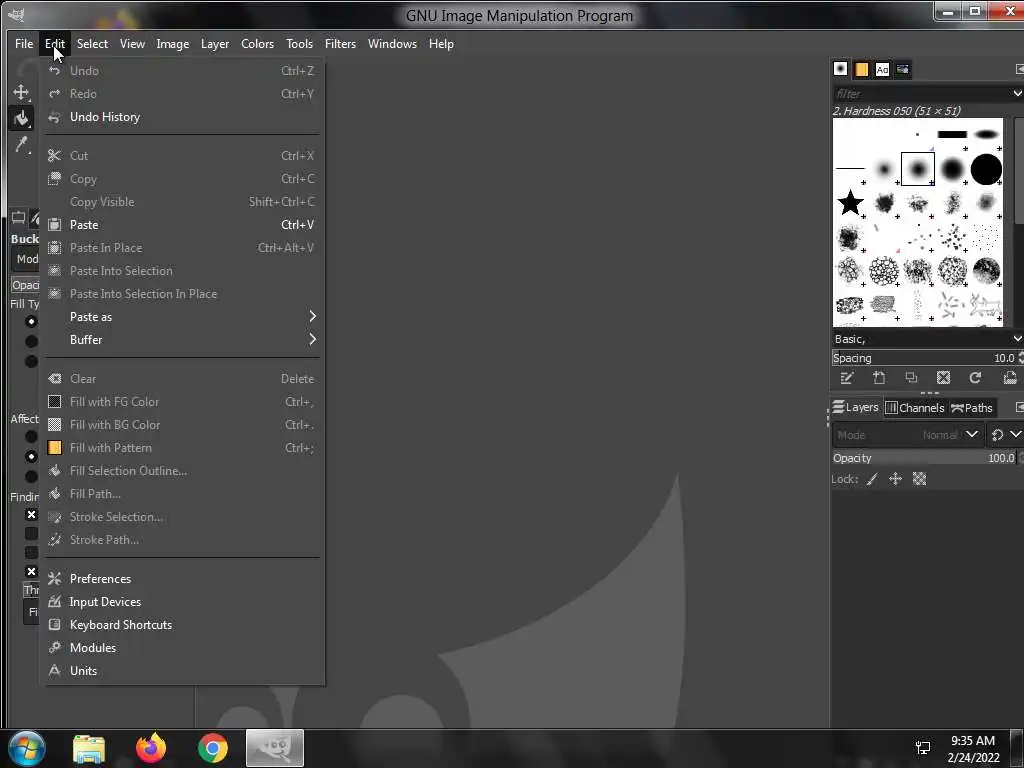
Task: Toggle first Finding Similar Colors checkbox
Action: (31, 515)
